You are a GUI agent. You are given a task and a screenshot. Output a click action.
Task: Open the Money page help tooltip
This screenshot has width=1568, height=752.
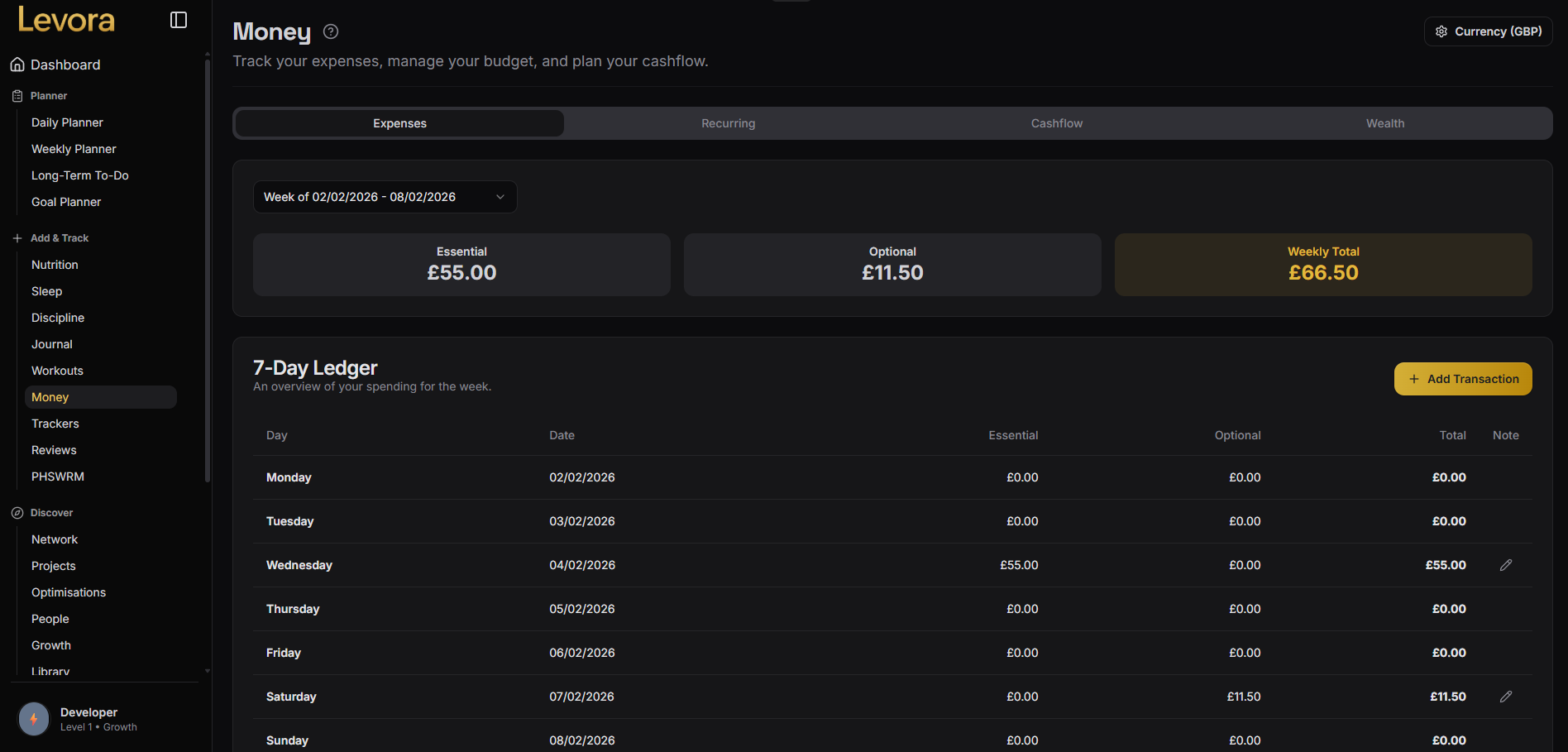point(330,31)
